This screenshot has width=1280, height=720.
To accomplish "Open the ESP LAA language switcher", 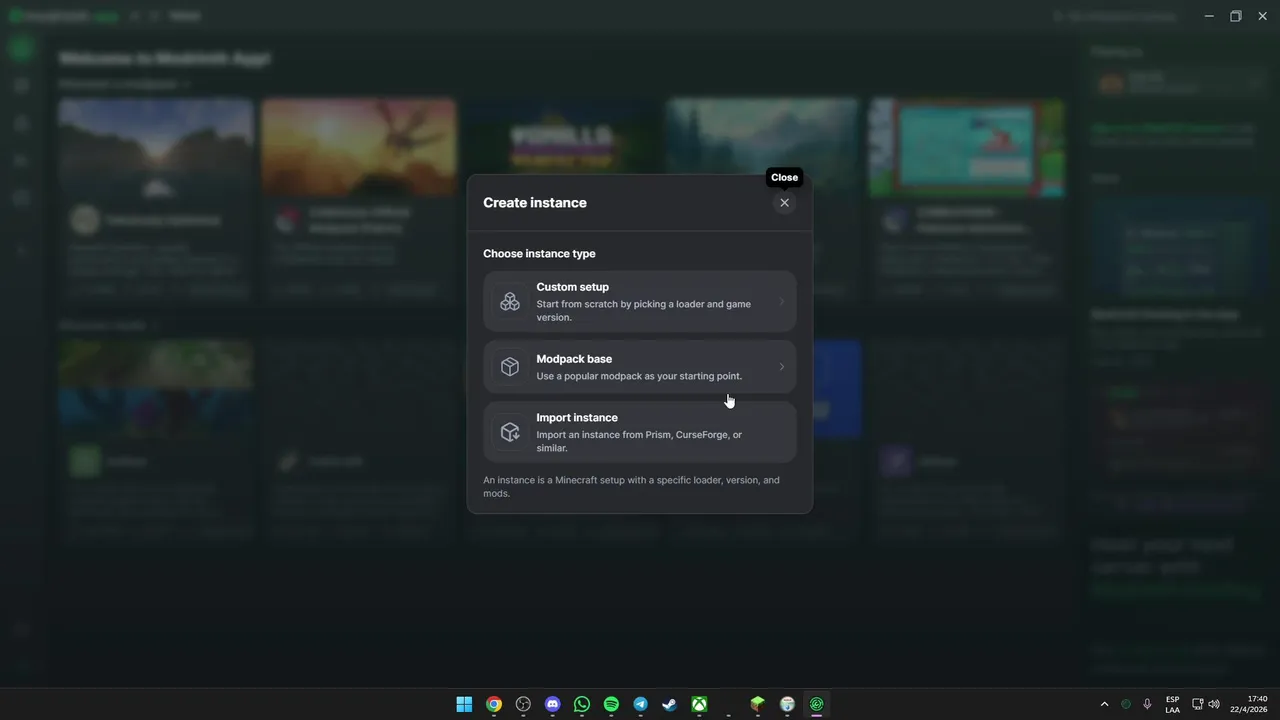I will [1172, 704].
